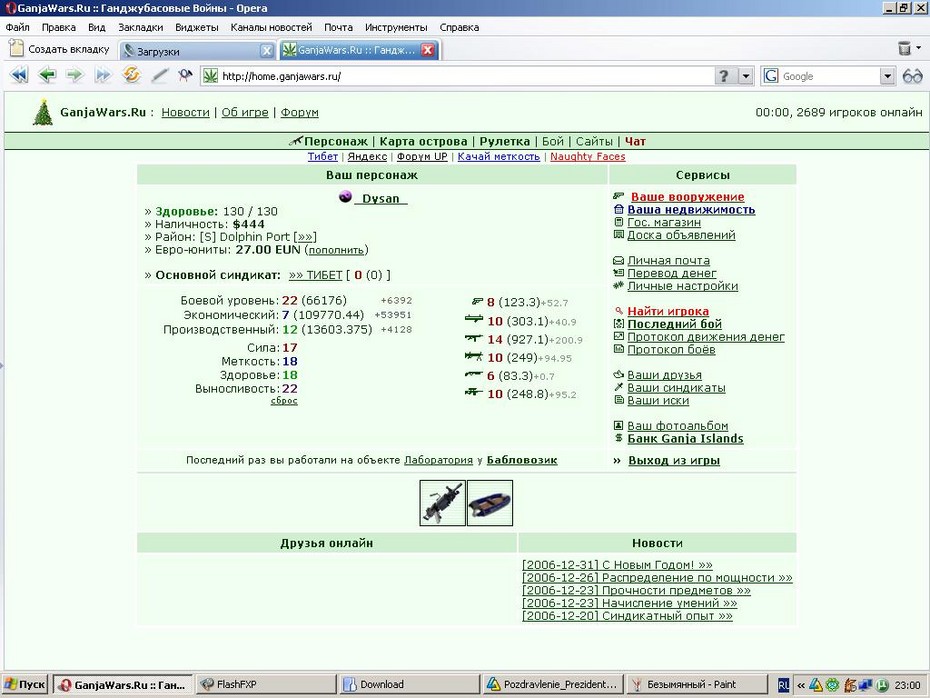Open news item Синдикатный опыт
Viewport: 930px width, 698px height.
(628, 616)
